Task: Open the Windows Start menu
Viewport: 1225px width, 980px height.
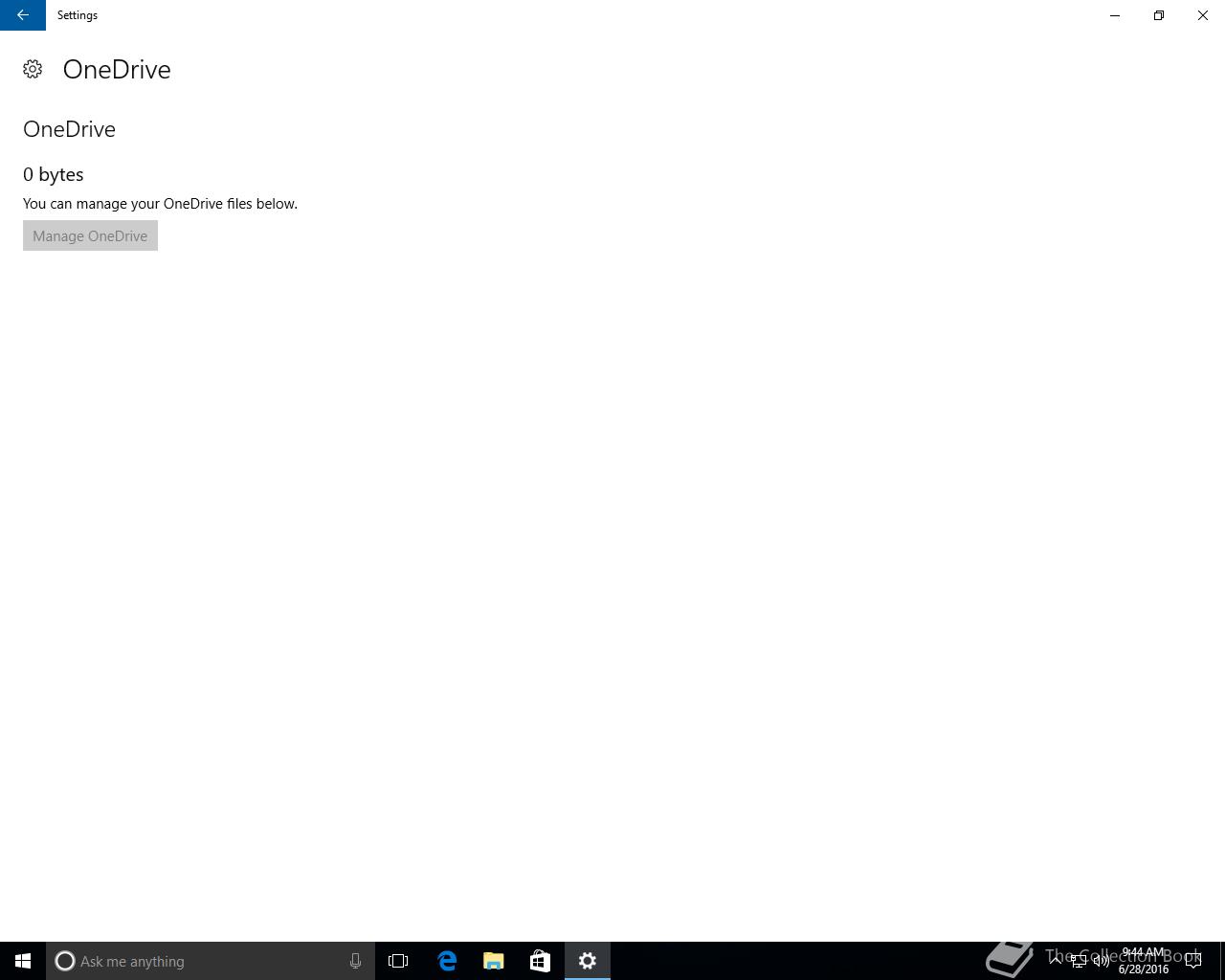Action: (23, 961)
